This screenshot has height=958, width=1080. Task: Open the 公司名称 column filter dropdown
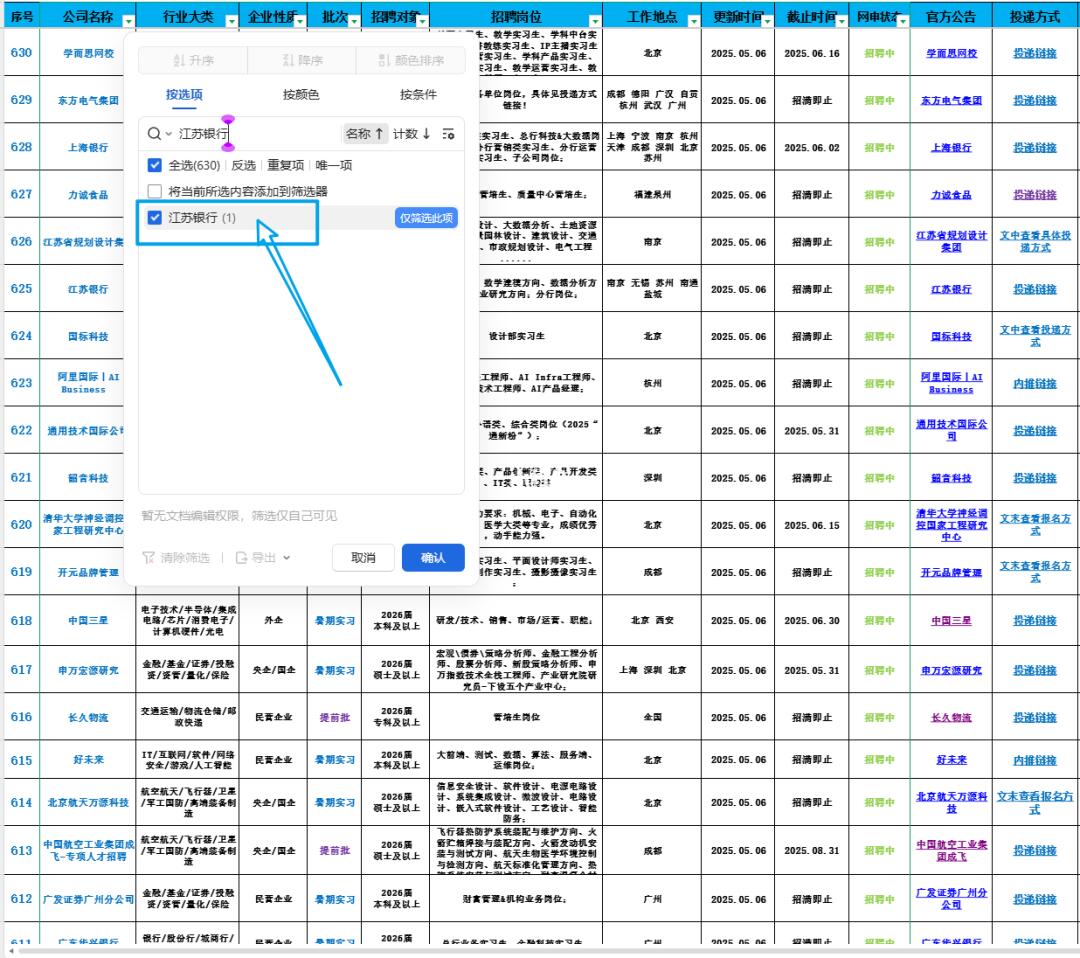tap(129, 21)
